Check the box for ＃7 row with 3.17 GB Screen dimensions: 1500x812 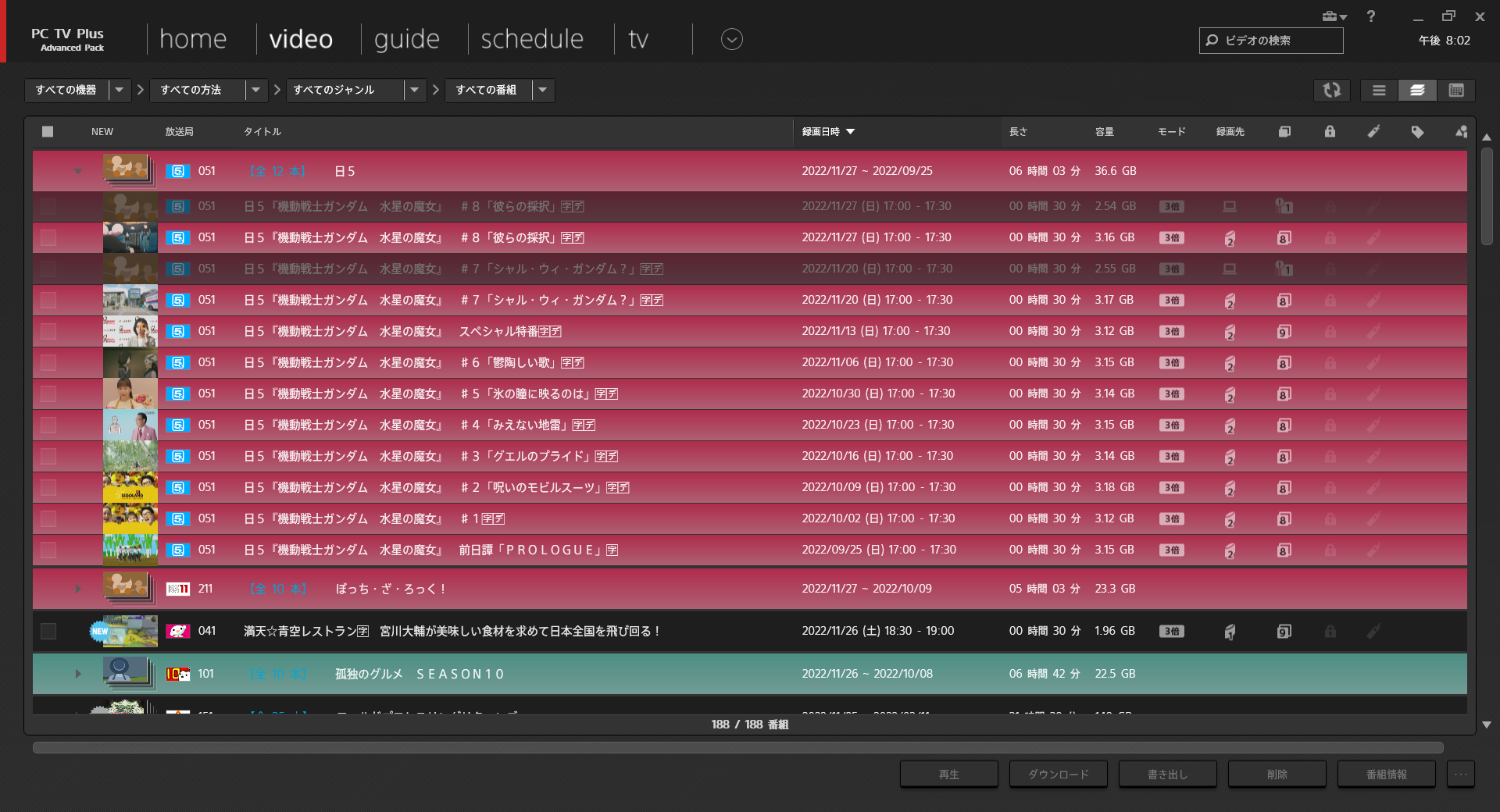48,300
